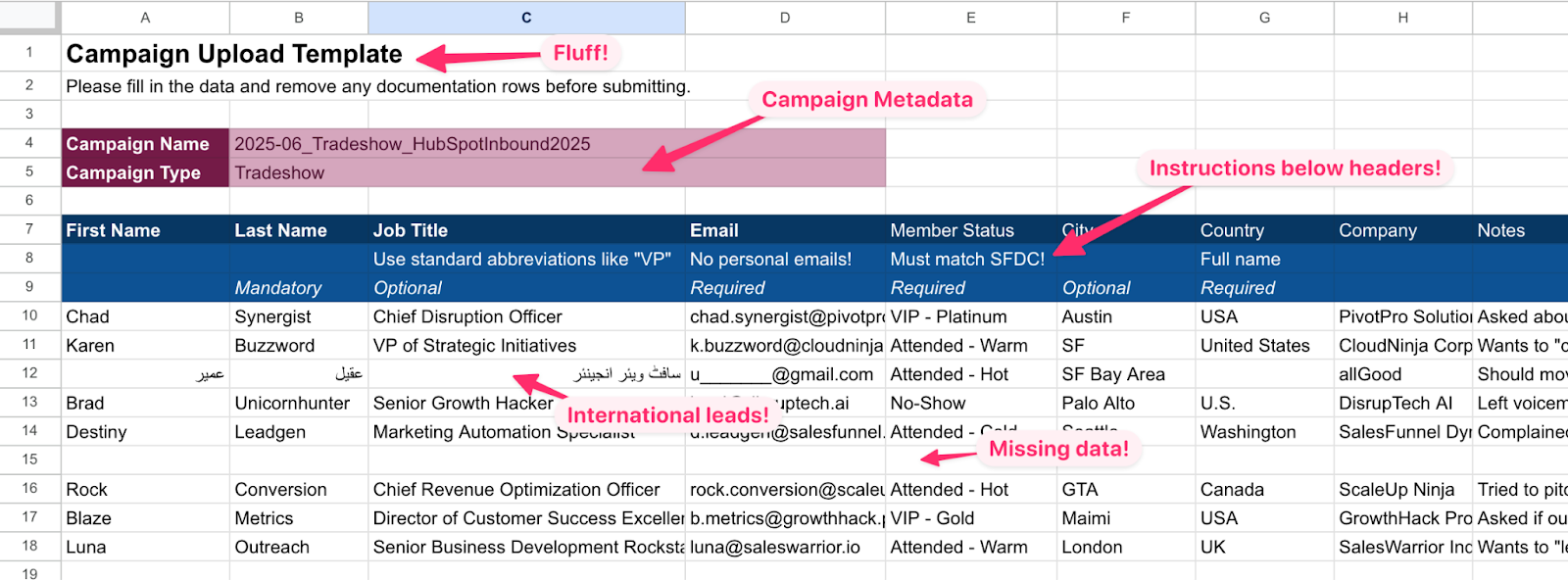Select the 'Fluff!' annotation label
Viewport: 1568px width, 580px height.
click(x=580, y=53)
